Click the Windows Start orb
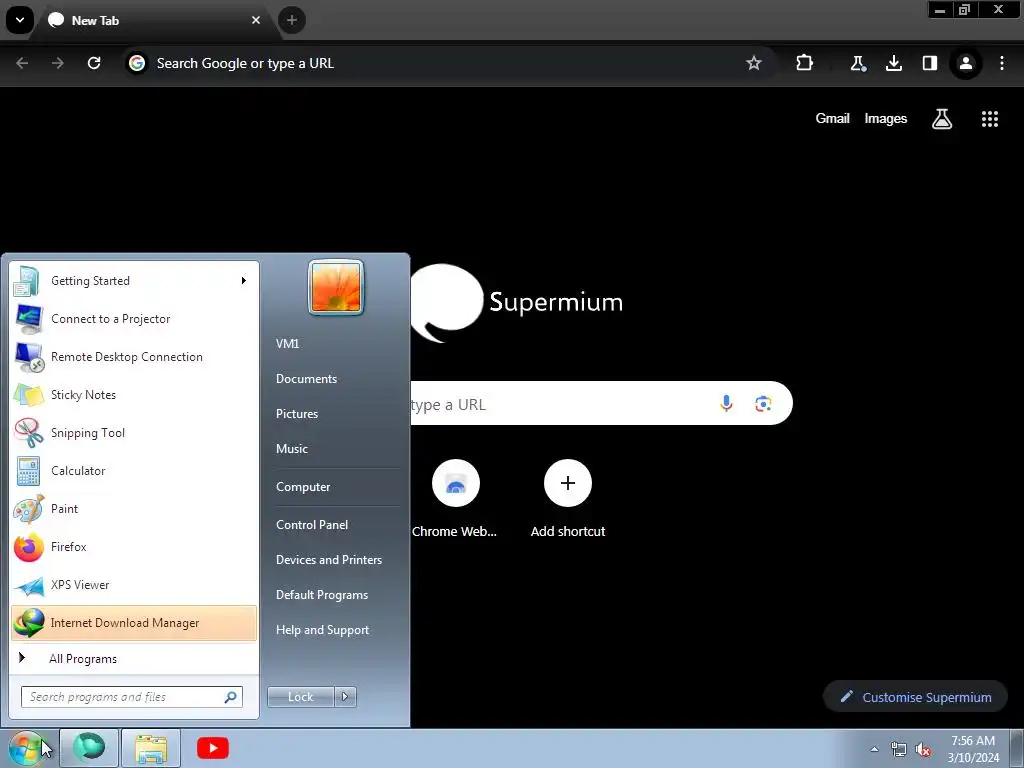 (26, 748)
